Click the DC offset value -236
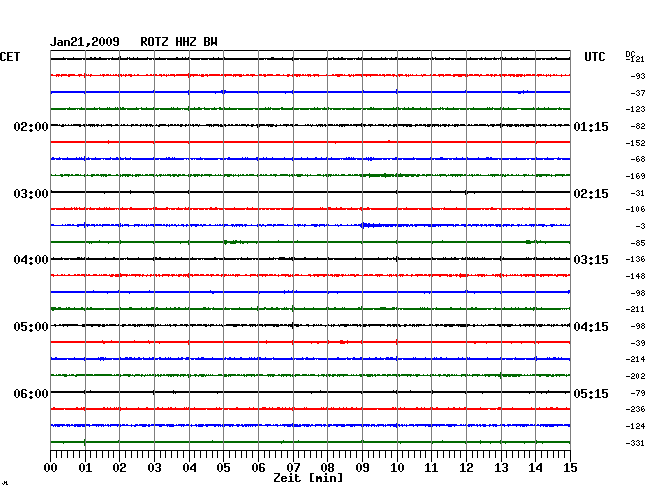The width and height of the screenshot is (650, 494). [635, 409]
